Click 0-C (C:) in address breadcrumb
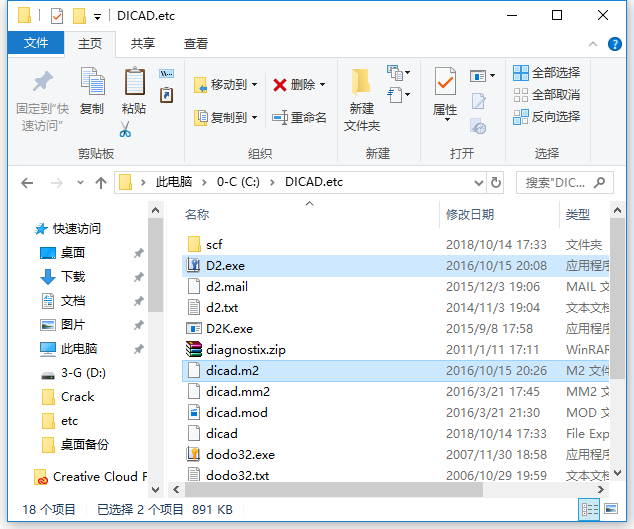Viewport: 634px width, 529px height. pos(238,182)
